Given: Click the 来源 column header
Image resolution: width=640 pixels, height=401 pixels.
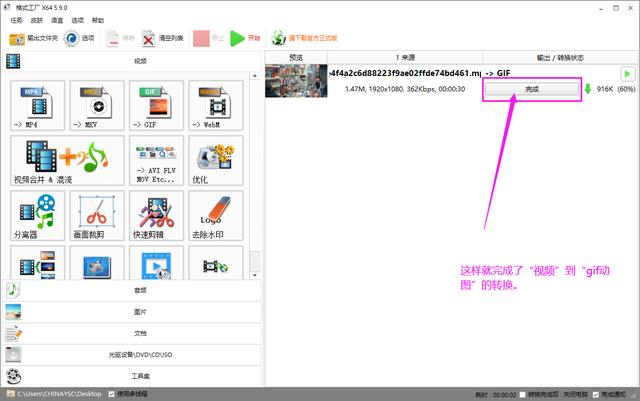Looking at the screenshot, I should tap(405, 58).
